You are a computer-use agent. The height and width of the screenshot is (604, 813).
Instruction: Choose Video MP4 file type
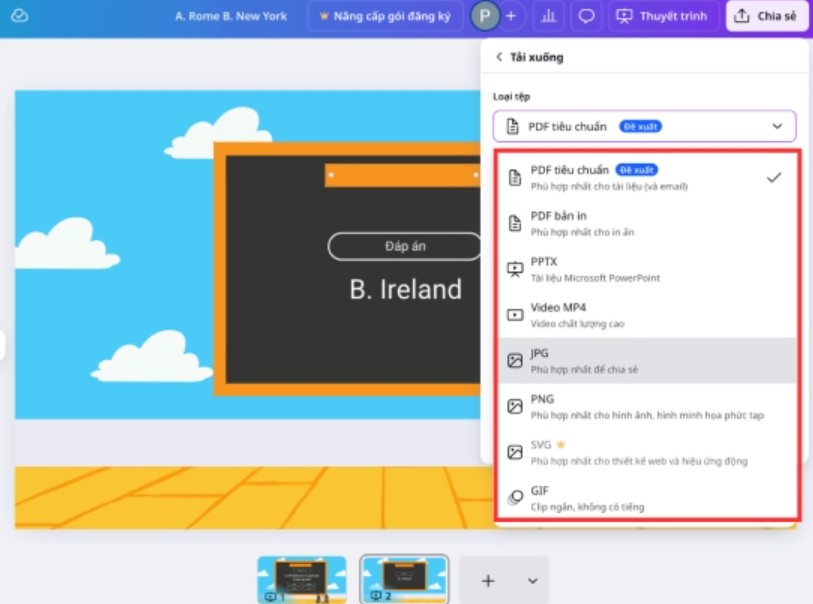coord(645,314)
